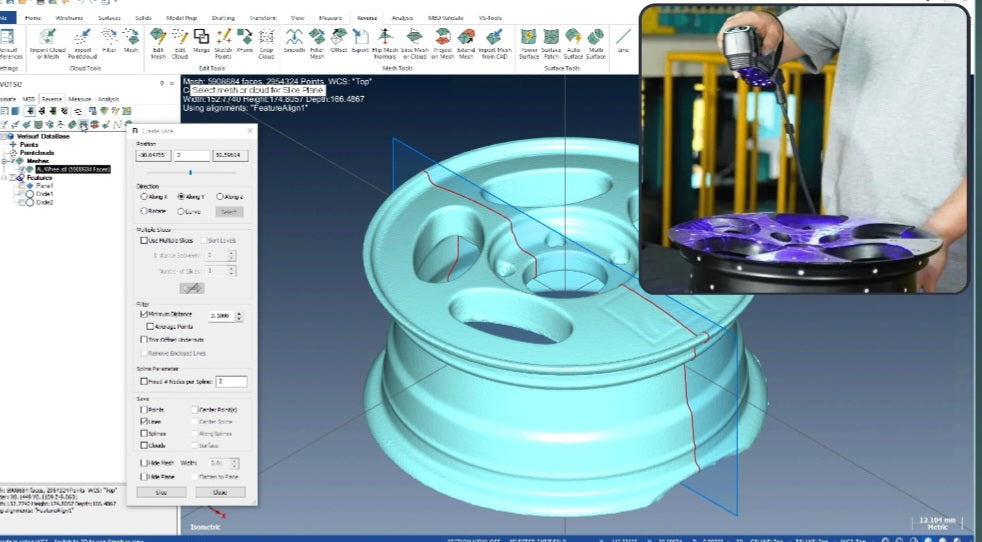Click the Multi Surface tool
The height and width of the screenshot is (542, 982).
[596, 44]
